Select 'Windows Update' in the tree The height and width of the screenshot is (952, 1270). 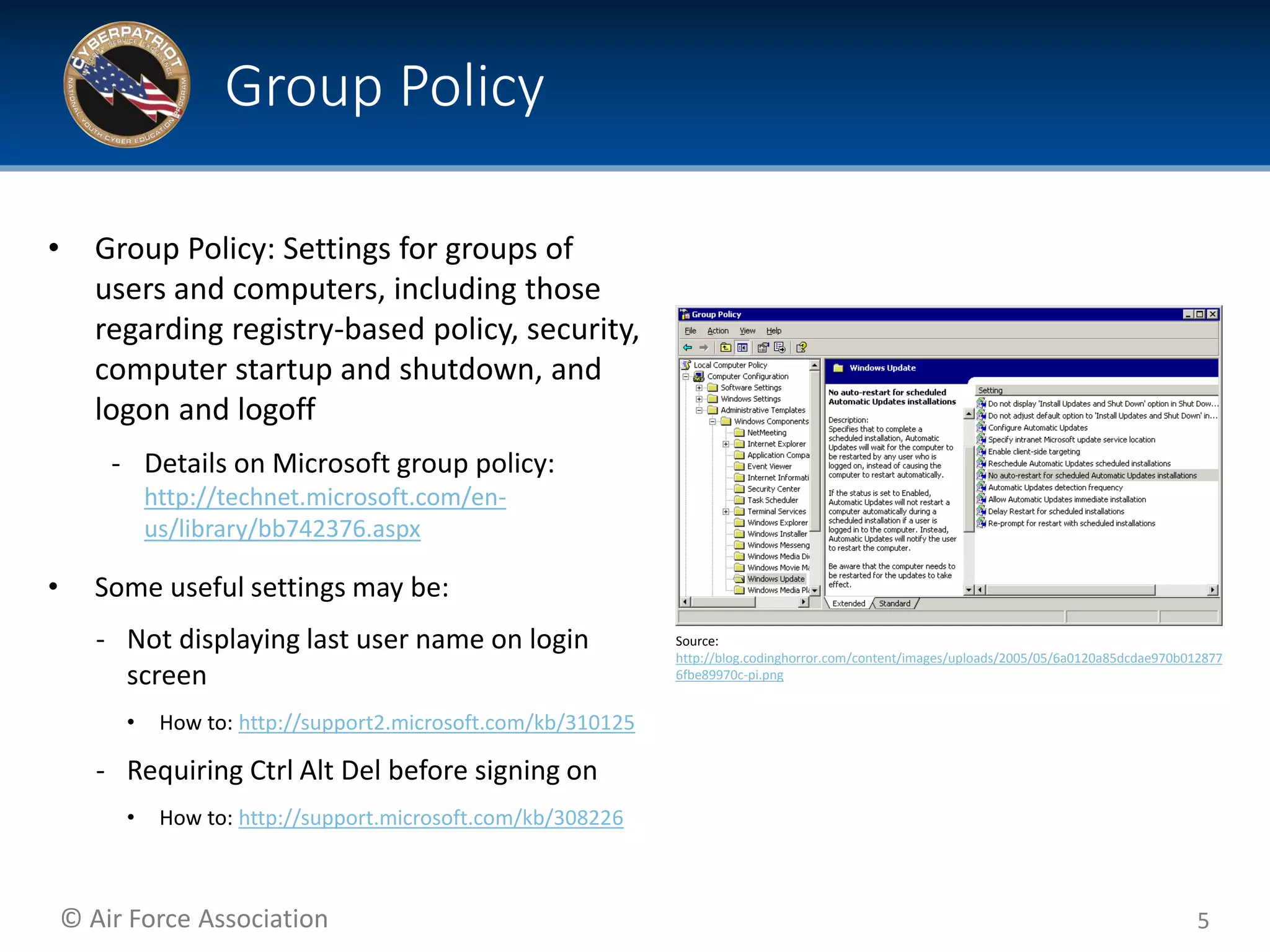776,579
